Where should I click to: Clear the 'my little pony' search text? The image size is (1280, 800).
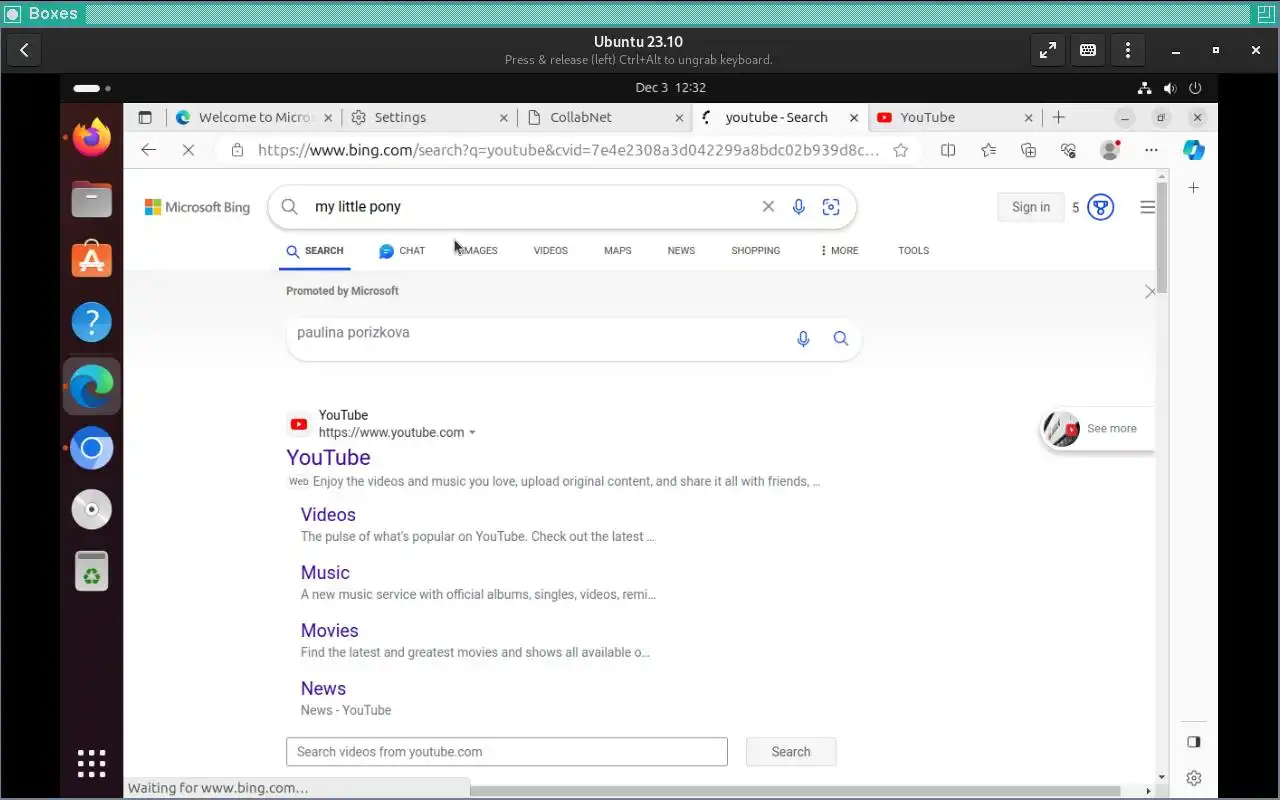tap(768, 207)
